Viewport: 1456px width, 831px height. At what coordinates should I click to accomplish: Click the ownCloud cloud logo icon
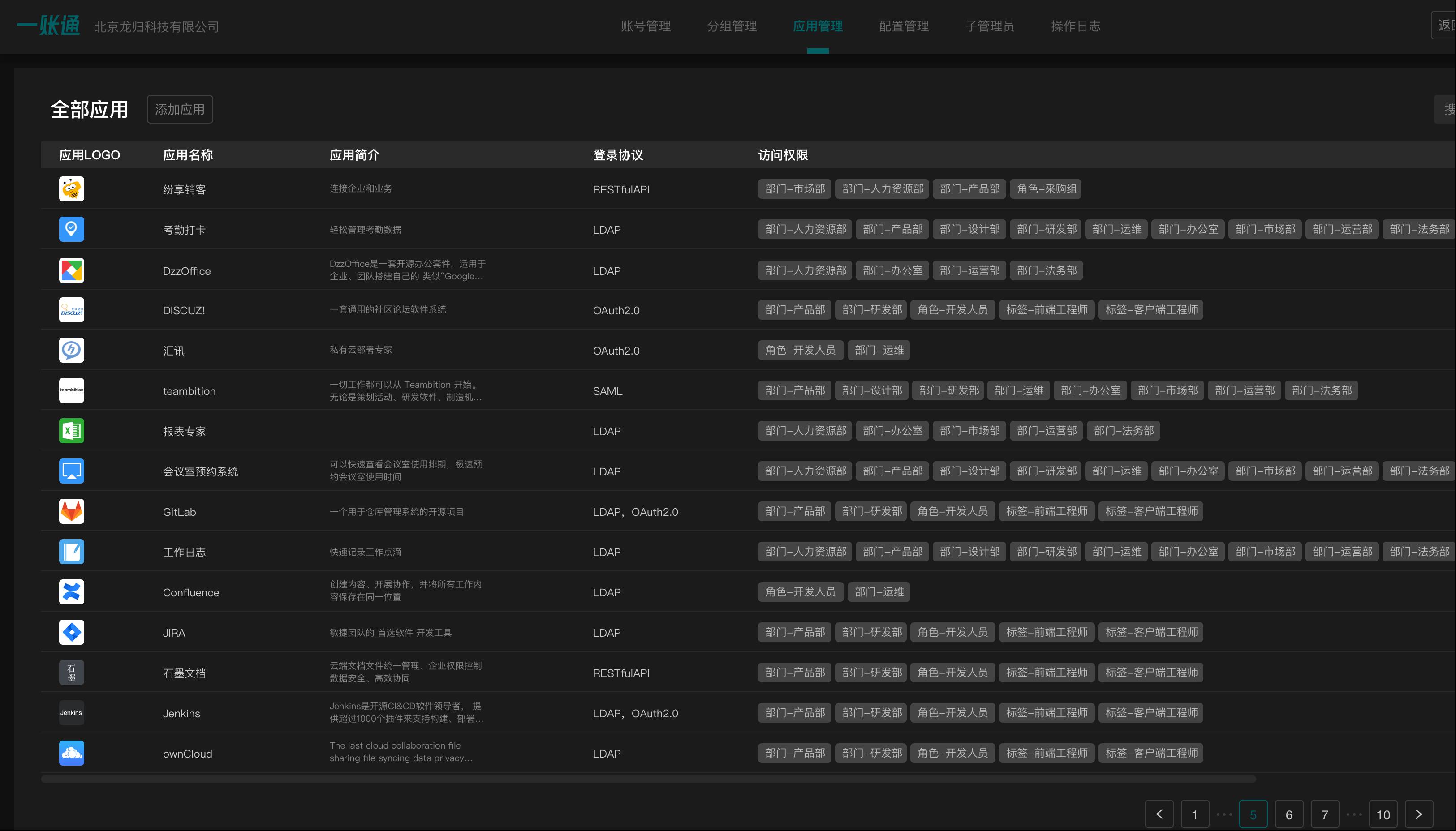[71, 754]
